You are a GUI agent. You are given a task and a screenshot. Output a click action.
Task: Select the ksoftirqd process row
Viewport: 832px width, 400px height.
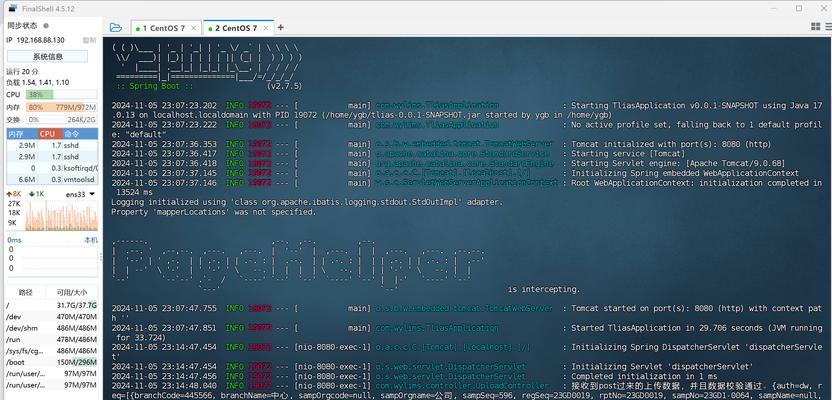click(52, 168)
